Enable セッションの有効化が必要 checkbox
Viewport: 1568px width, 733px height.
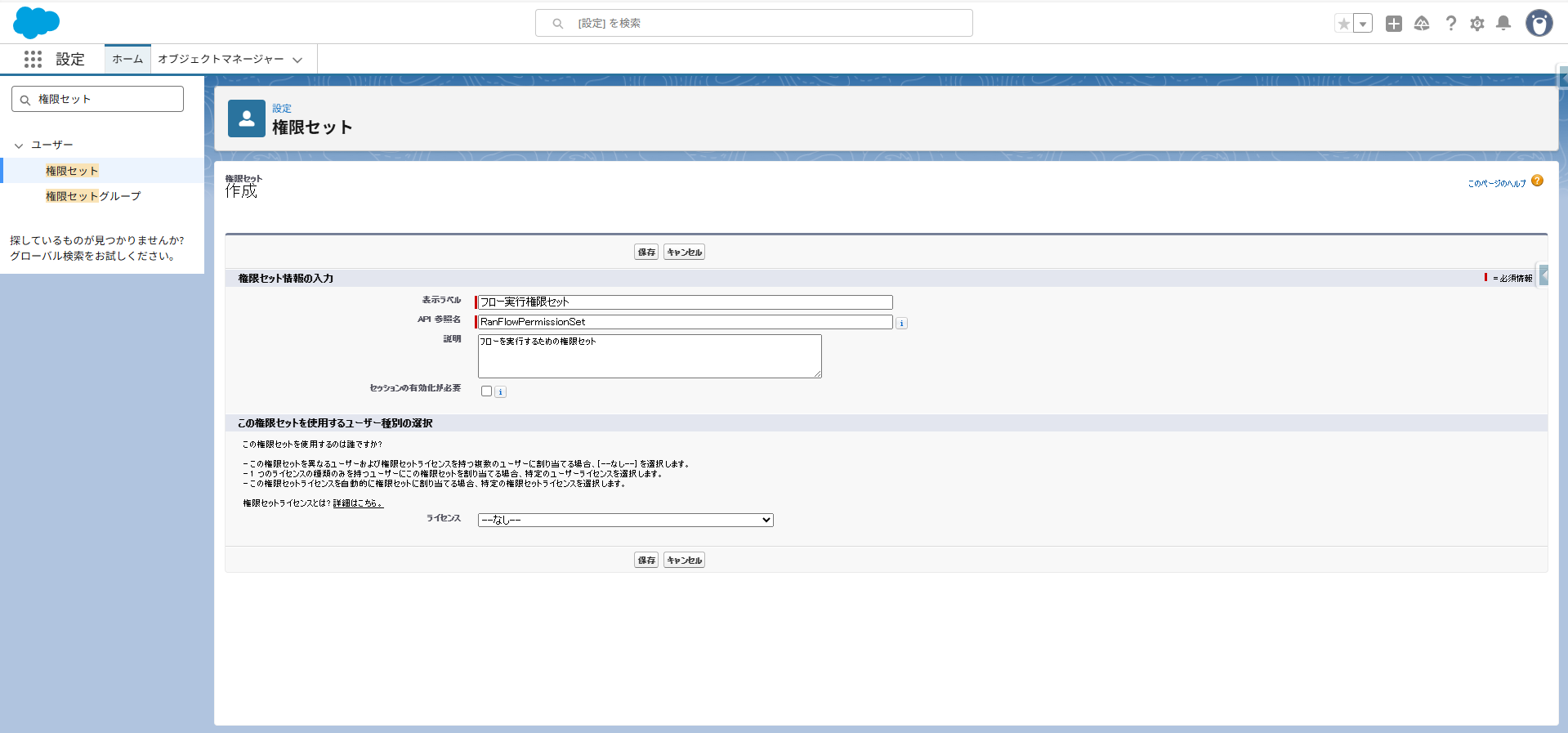[x=487, y=391]
